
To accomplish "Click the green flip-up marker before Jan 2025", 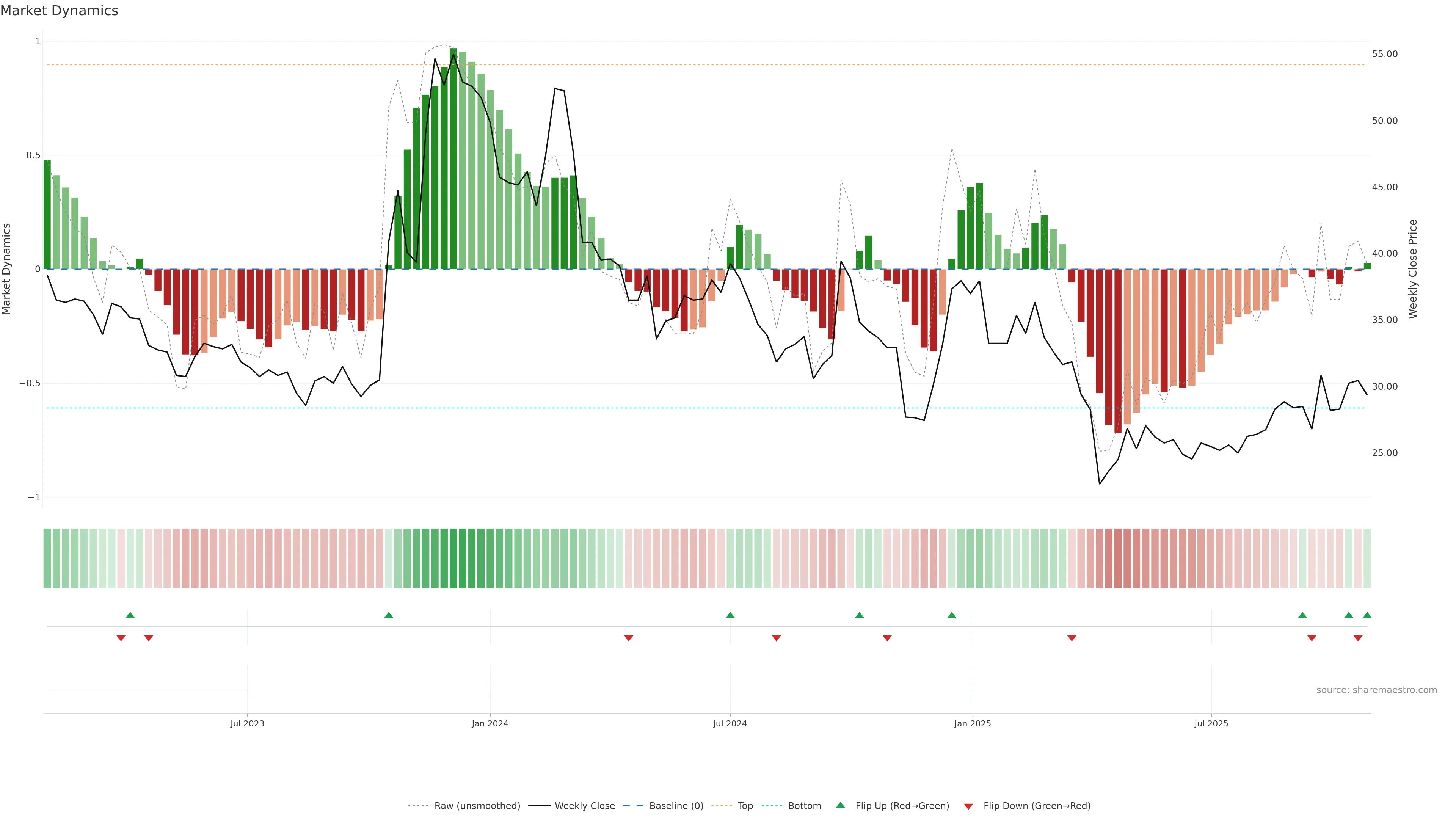I will point(952,615).
